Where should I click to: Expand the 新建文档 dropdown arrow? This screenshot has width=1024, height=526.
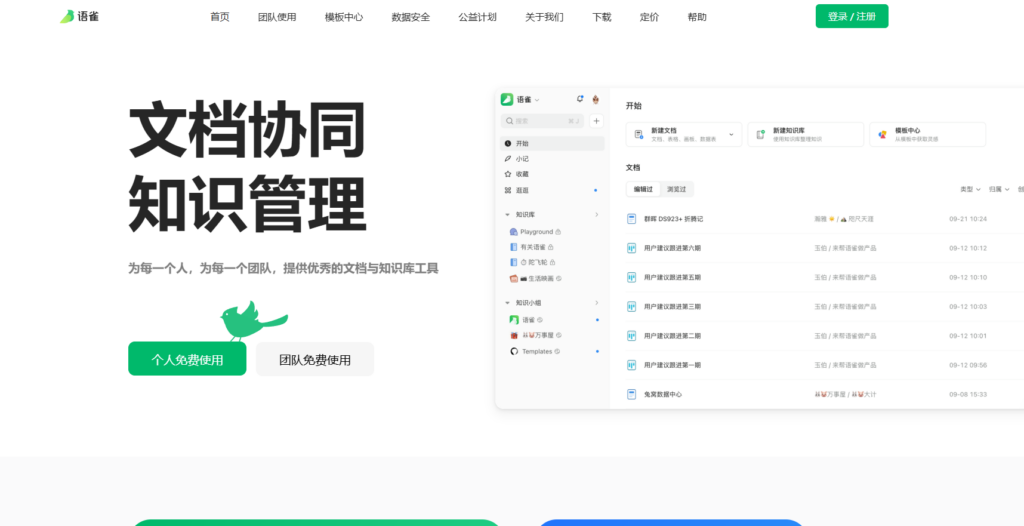pos(731,134)
